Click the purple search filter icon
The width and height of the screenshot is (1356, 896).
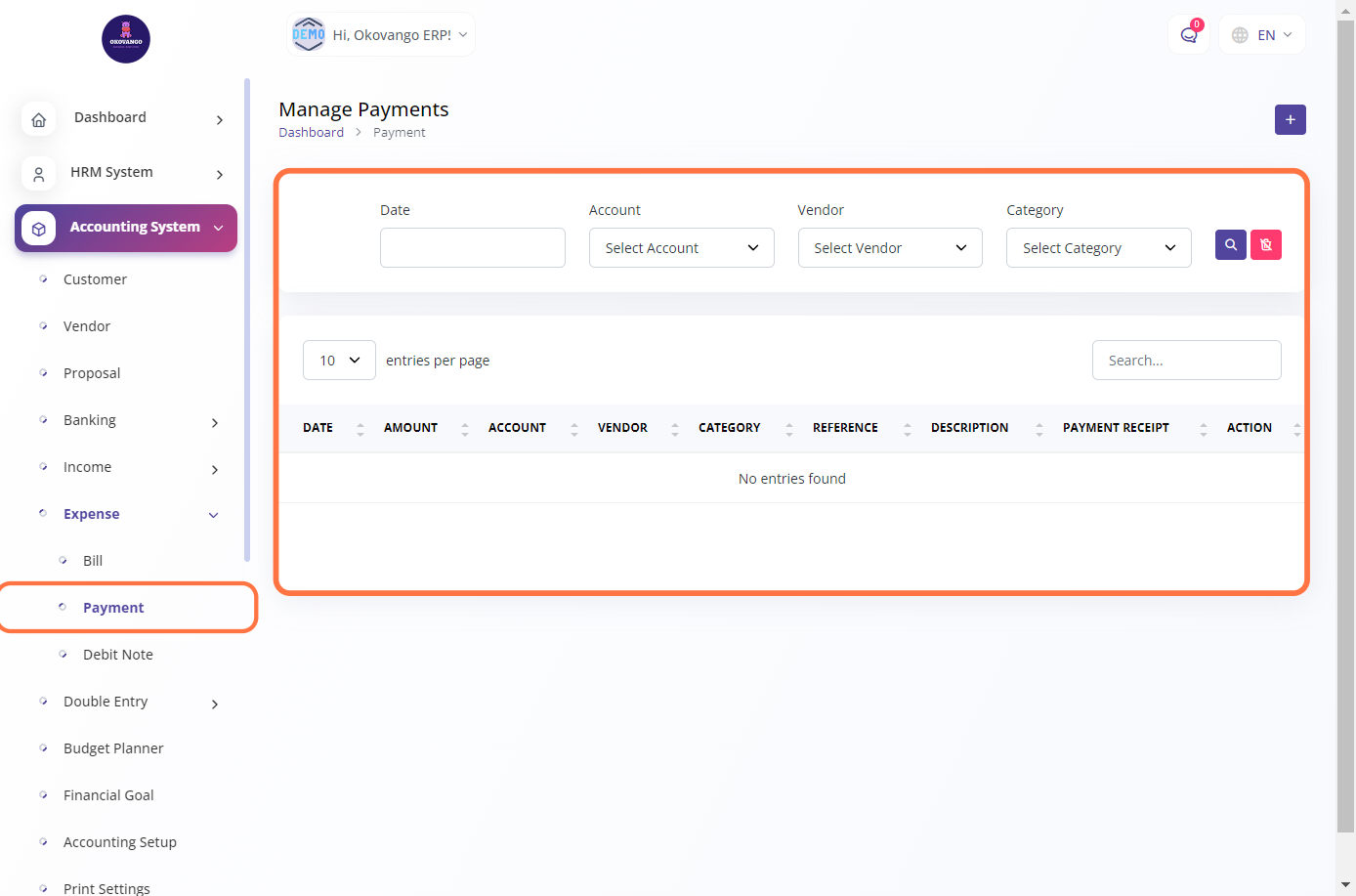click(x=1230, y=244)
